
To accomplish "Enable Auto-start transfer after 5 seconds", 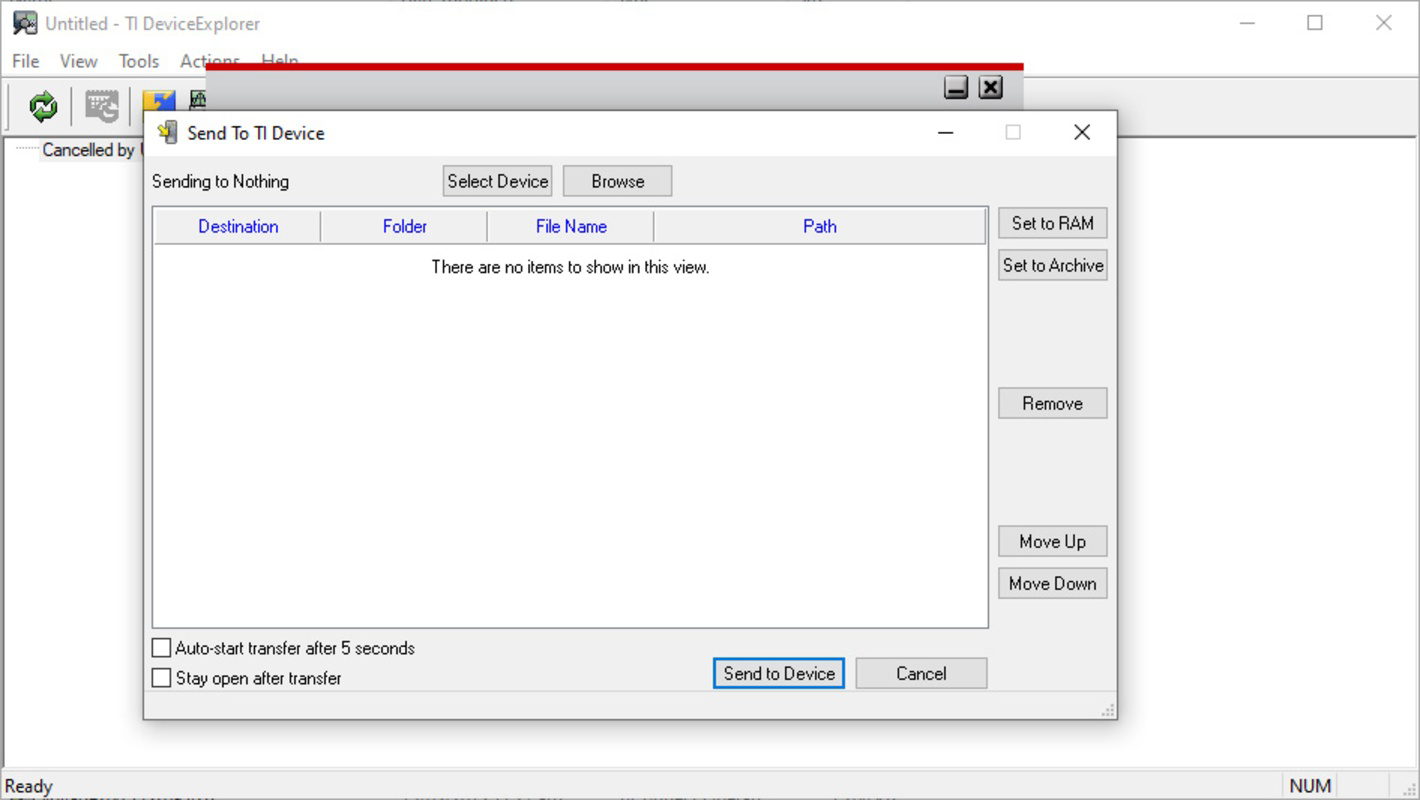I will click(161, 648).
